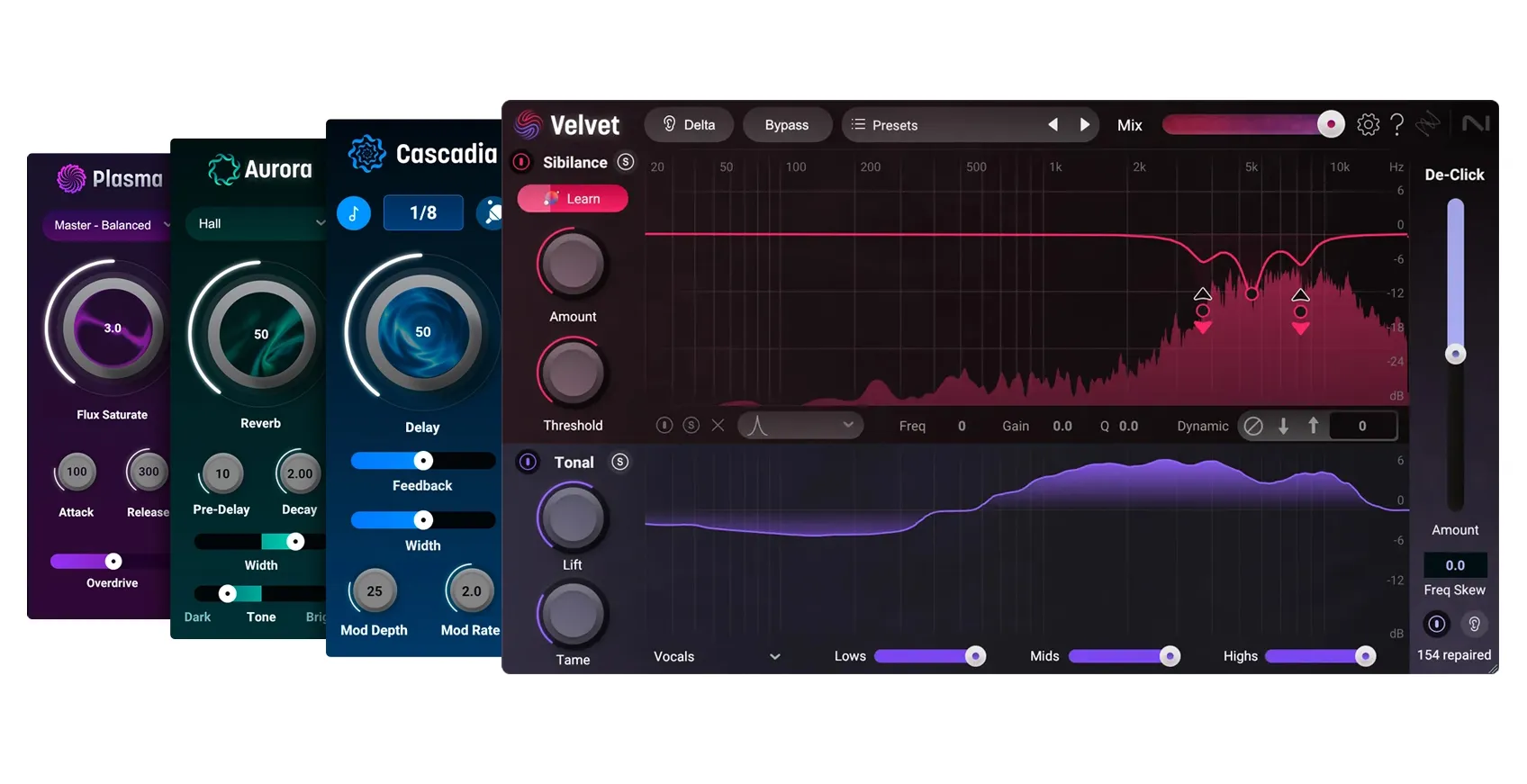The width and height of the screenshot is (1527, 784).
Task: Set Dynamic mode to off (slashed circle)
Action: click(x=1253, y=426)
